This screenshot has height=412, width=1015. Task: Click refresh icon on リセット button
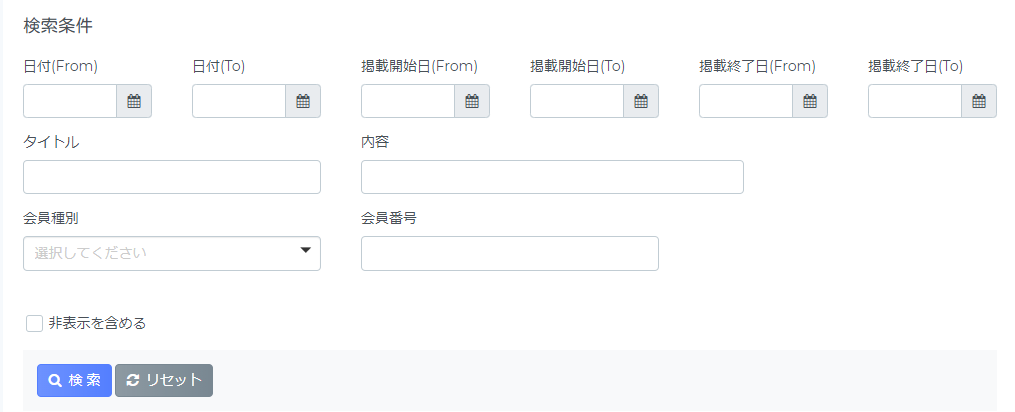tap(133, 380)
